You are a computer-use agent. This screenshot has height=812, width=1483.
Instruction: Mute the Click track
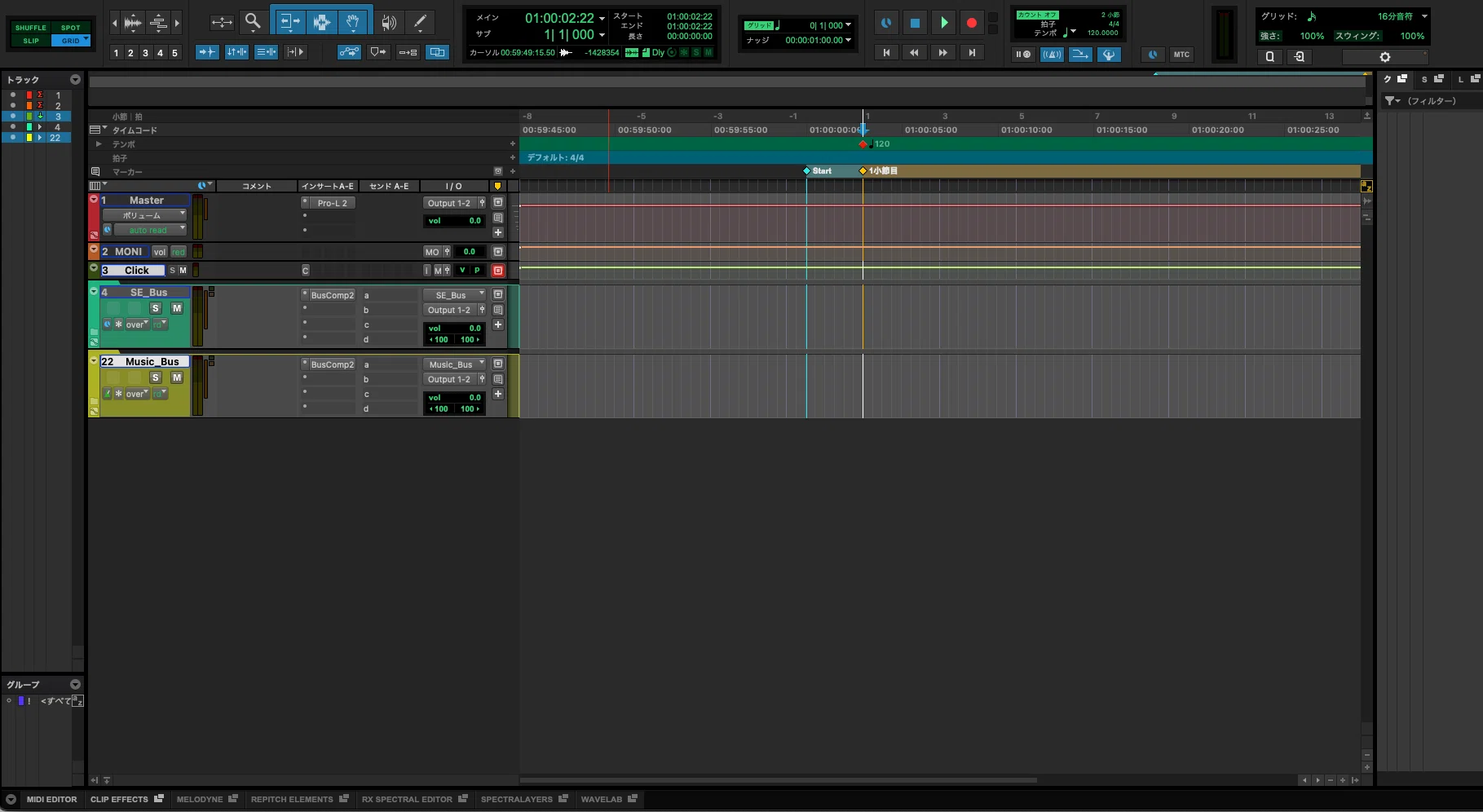(x=183, y=271)
